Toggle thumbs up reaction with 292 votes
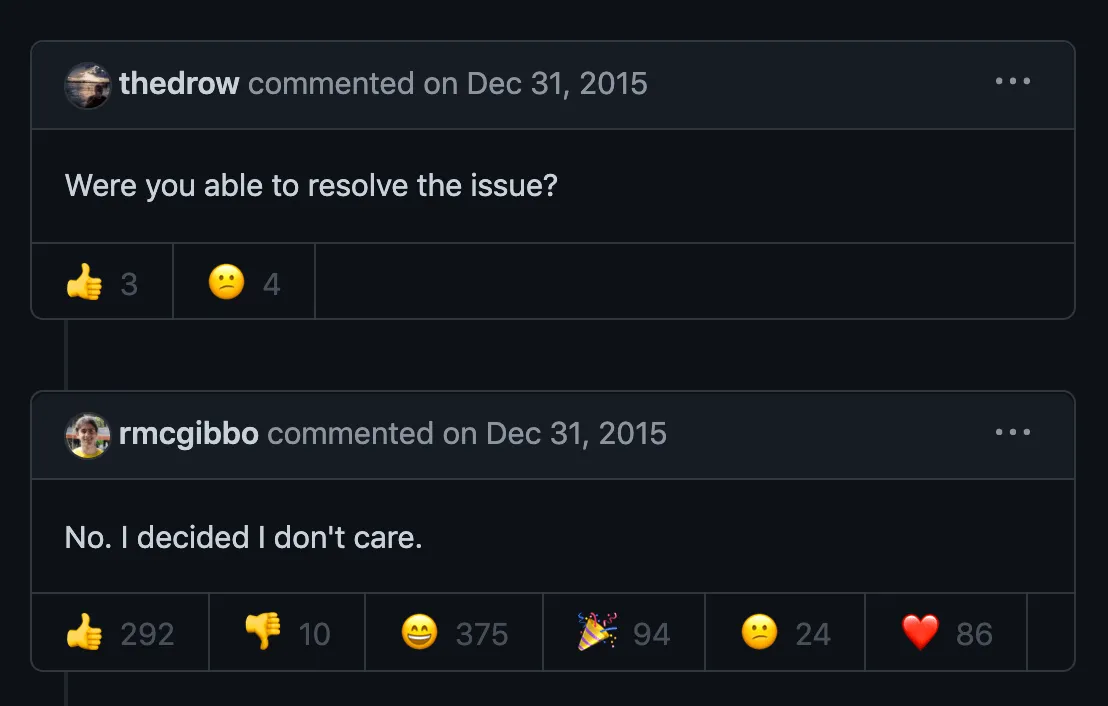Viewport: 1108px width, 706px height. (120, 632)
